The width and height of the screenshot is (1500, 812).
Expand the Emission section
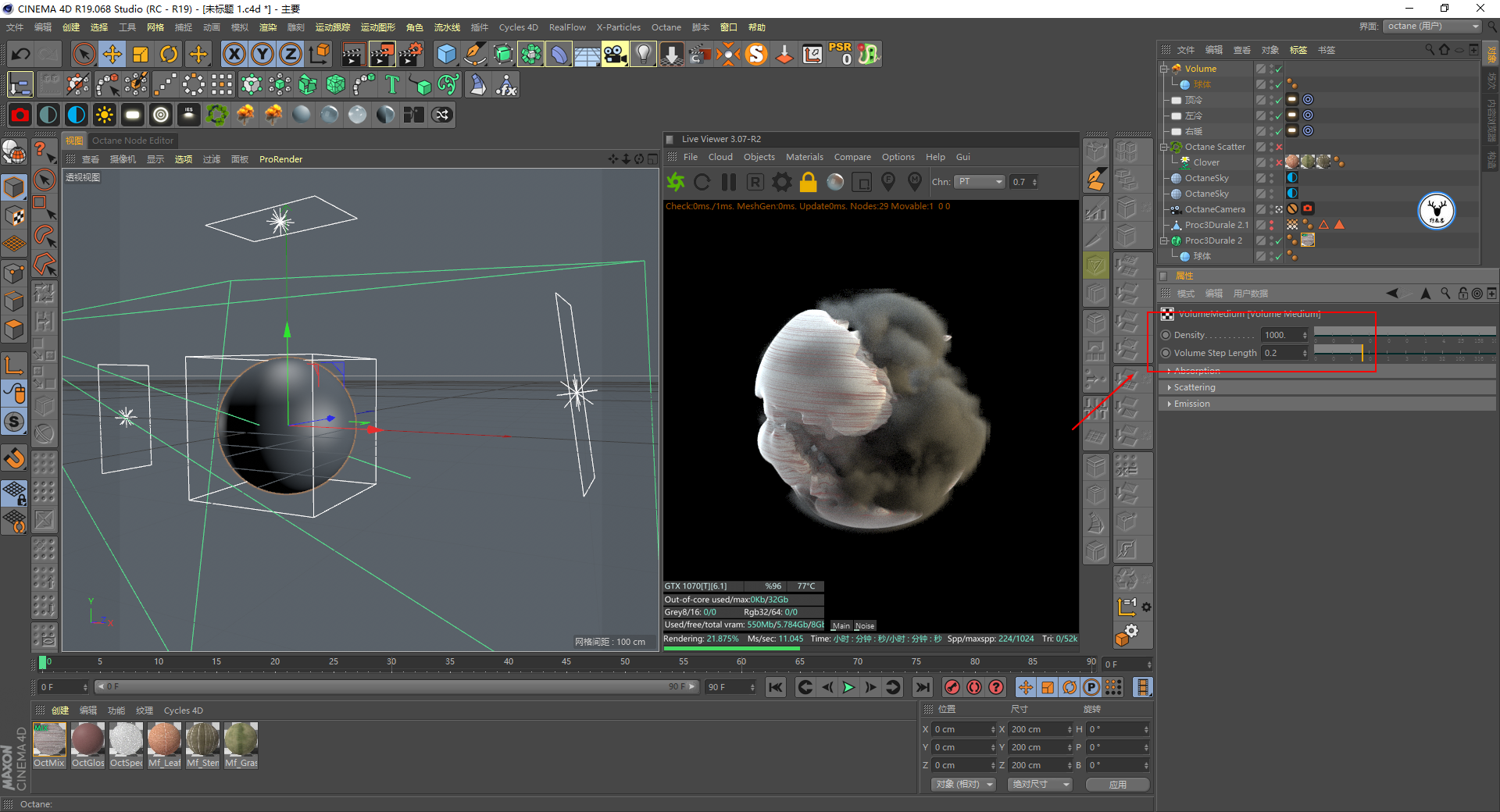tap(1191, 404)
